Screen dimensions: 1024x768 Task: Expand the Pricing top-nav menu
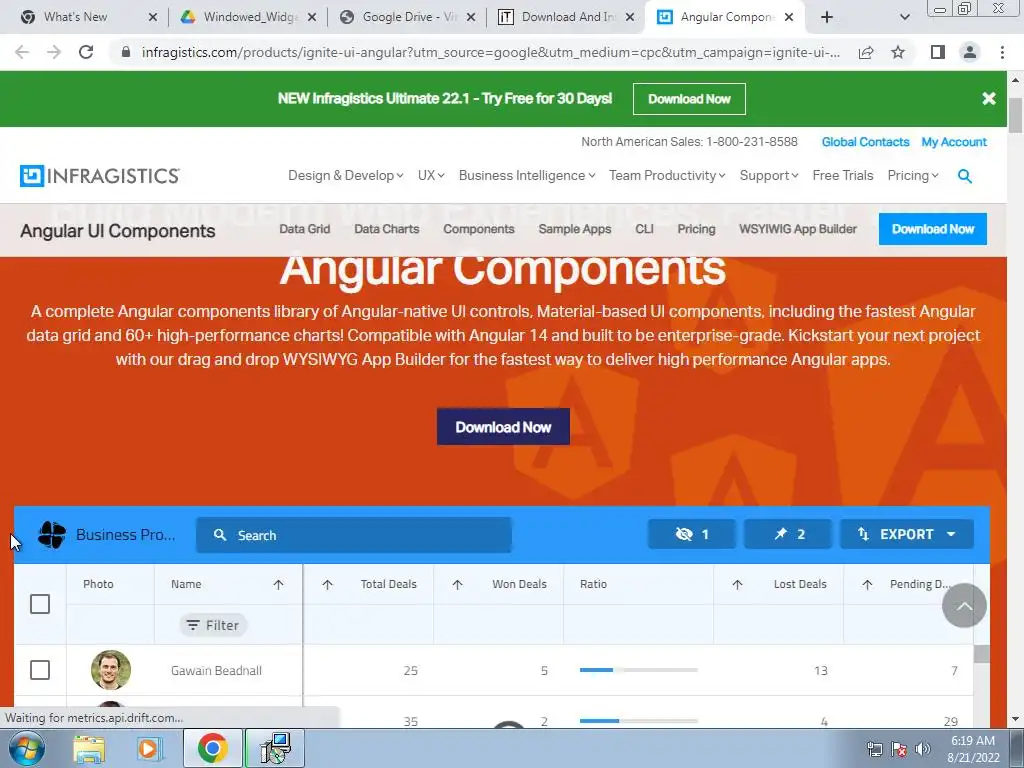click(913, 176)
